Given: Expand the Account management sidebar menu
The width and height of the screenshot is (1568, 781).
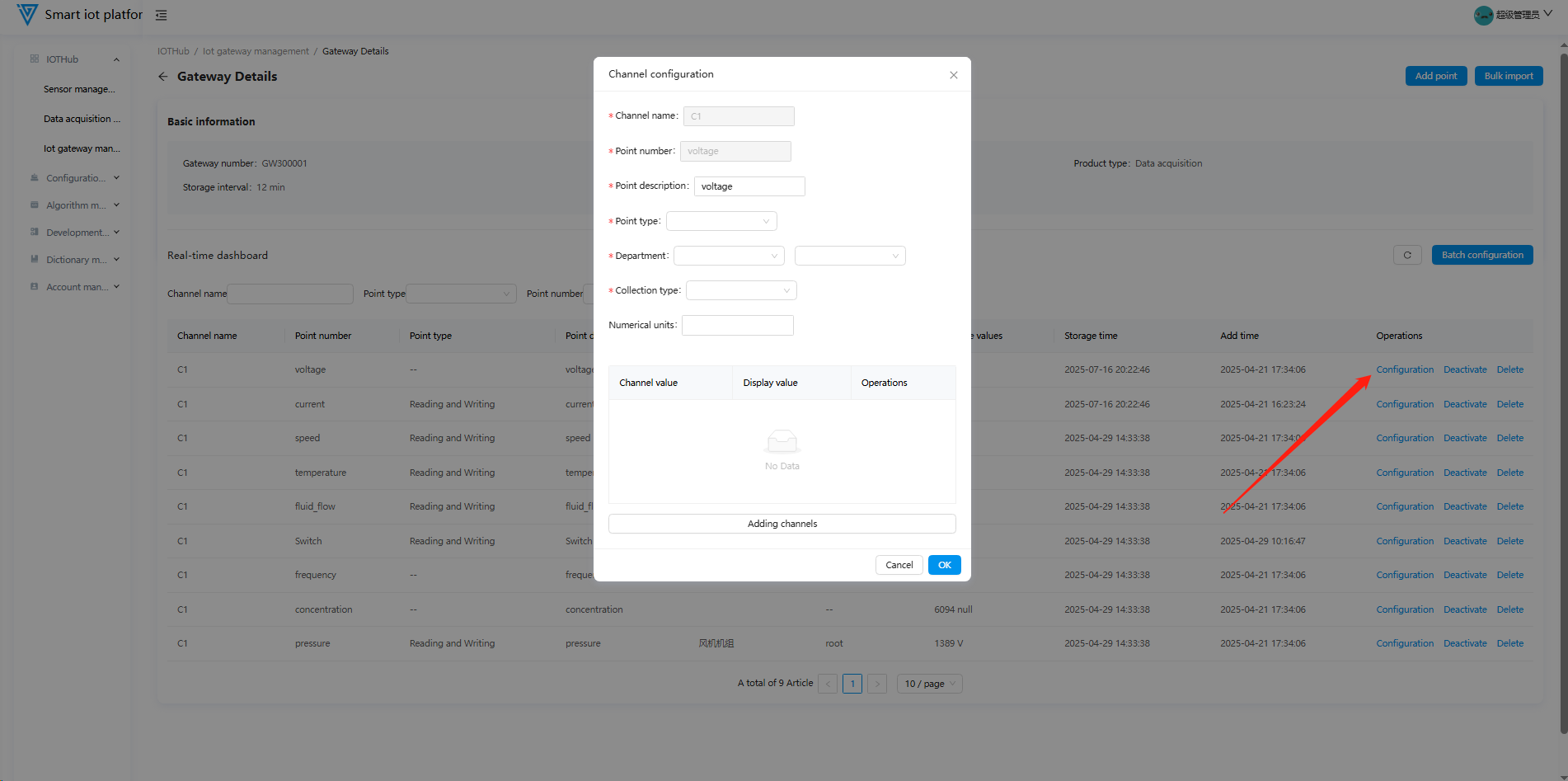Looking at the screenshot, I should (x=116, y=287).
